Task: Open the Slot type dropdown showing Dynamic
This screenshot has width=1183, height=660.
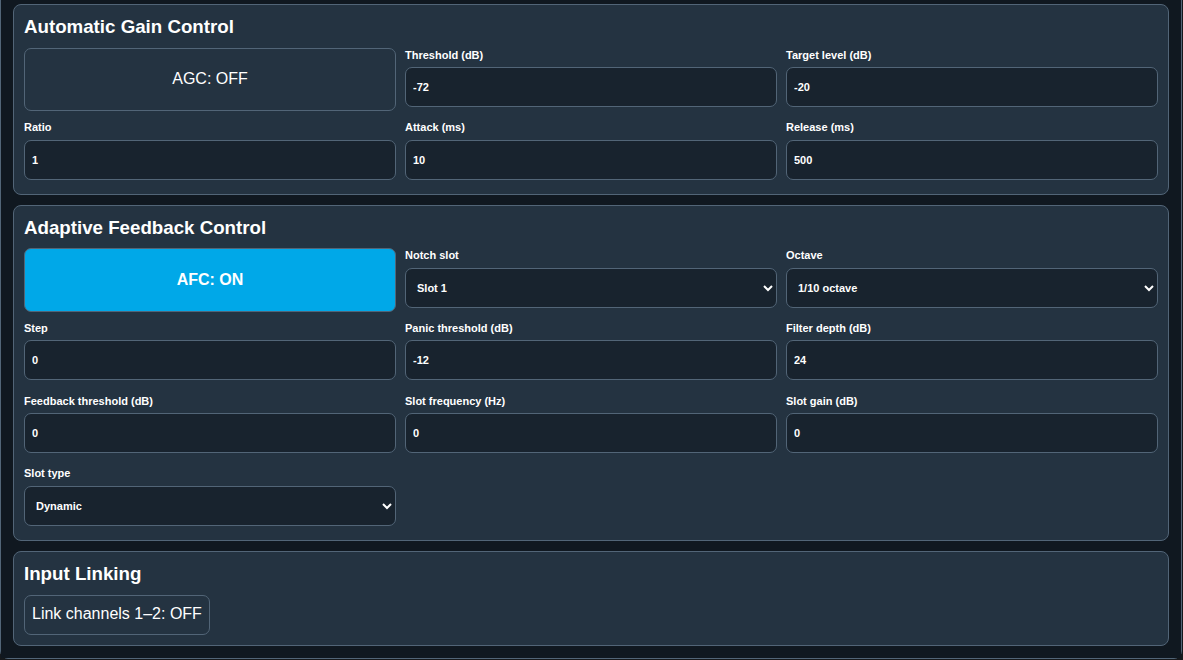Action: click(x=210, y=506)
